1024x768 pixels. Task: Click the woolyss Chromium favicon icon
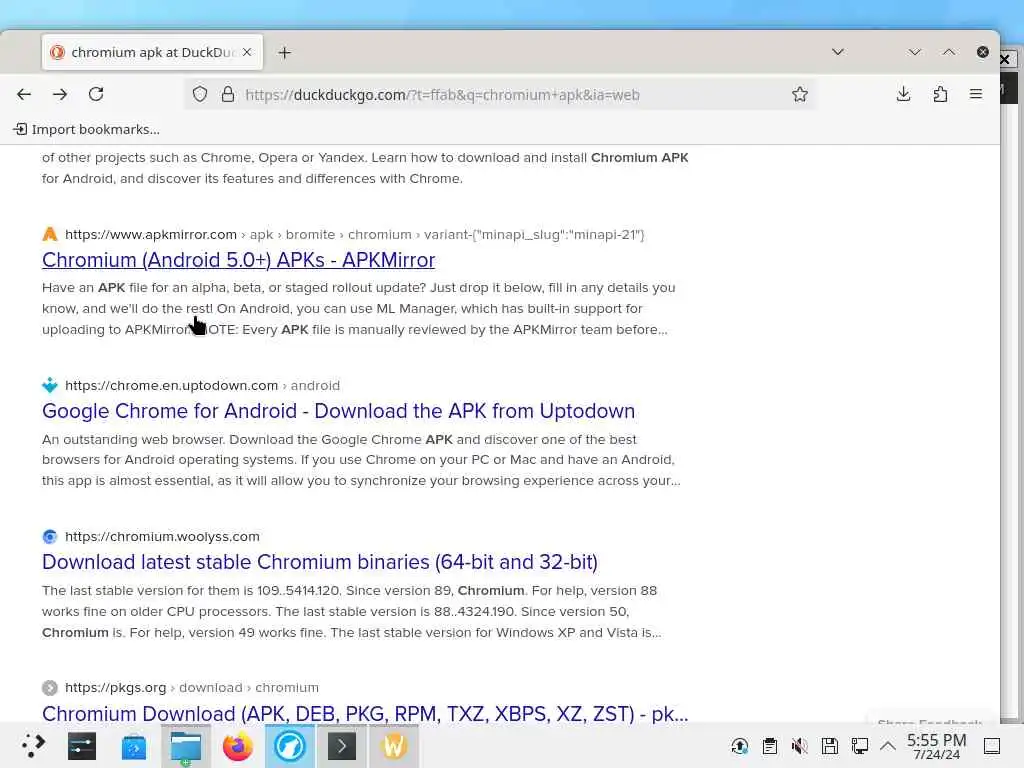(x=50, y=536)
